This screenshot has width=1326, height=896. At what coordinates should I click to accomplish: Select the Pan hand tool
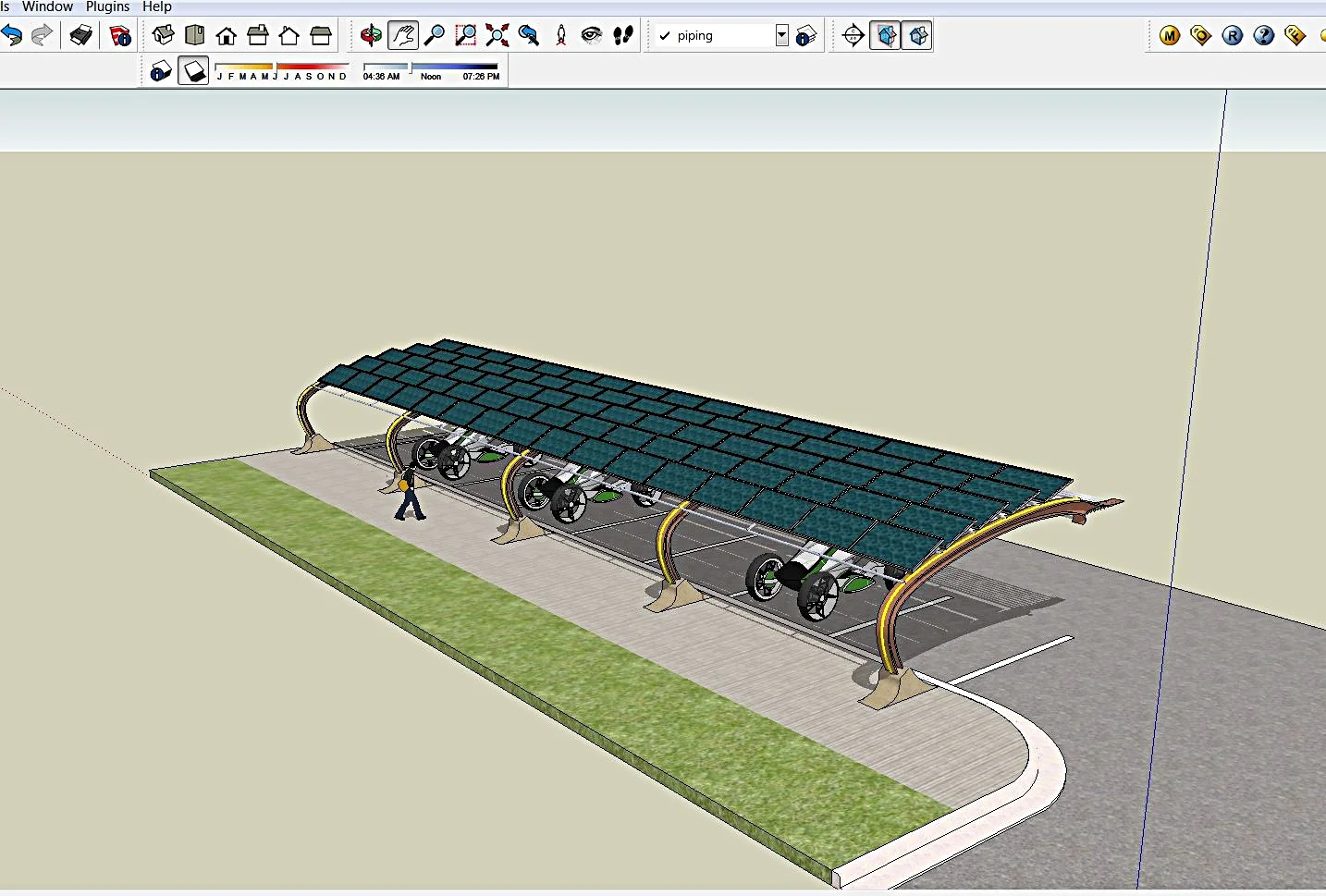point(402,36)
